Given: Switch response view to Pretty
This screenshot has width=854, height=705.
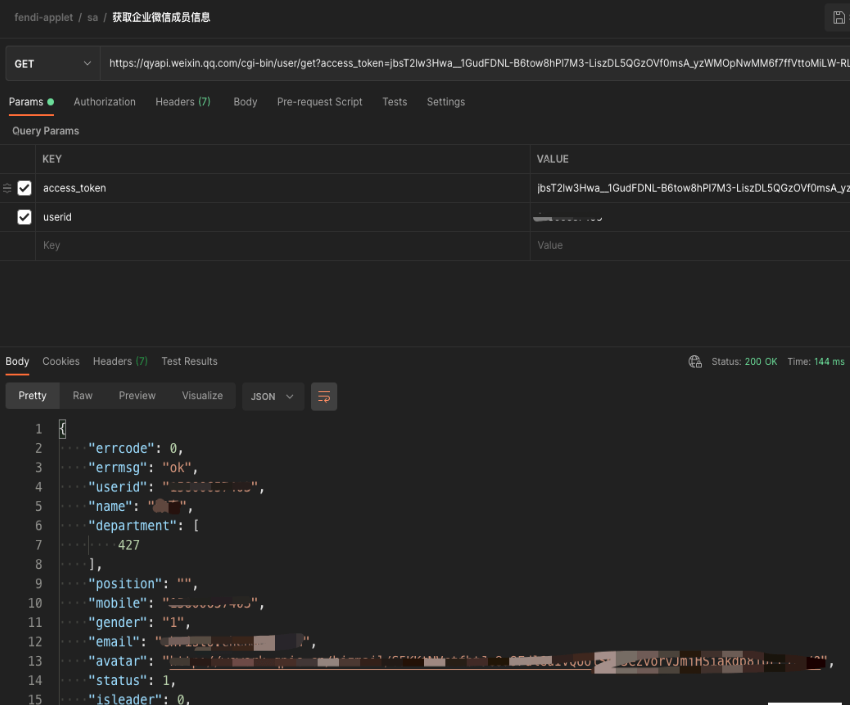Looking at the screenshot, I should (x=33, y=396).
